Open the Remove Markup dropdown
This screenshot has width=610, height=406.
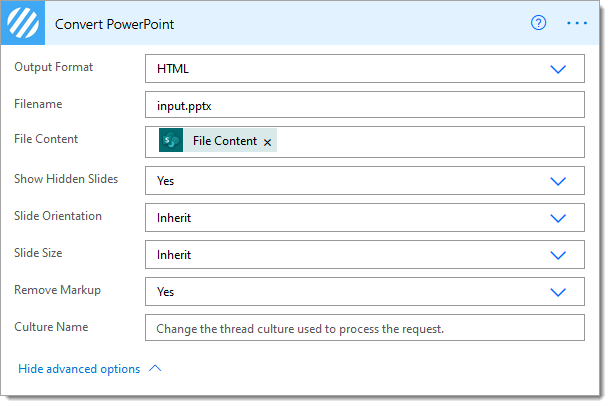365,291
